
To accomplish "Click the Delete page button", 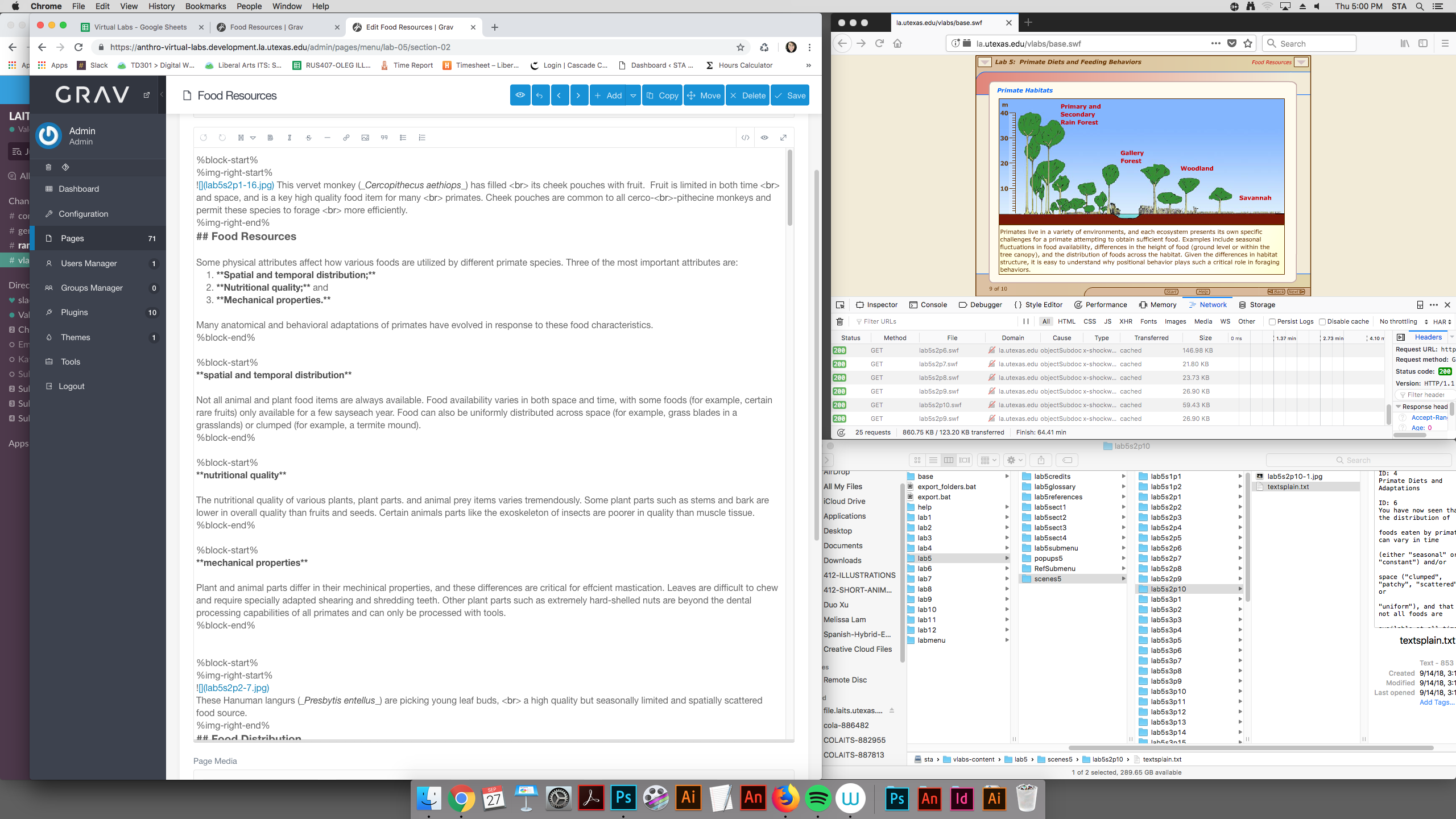I will pyautogui.click(x=747, y=96).
